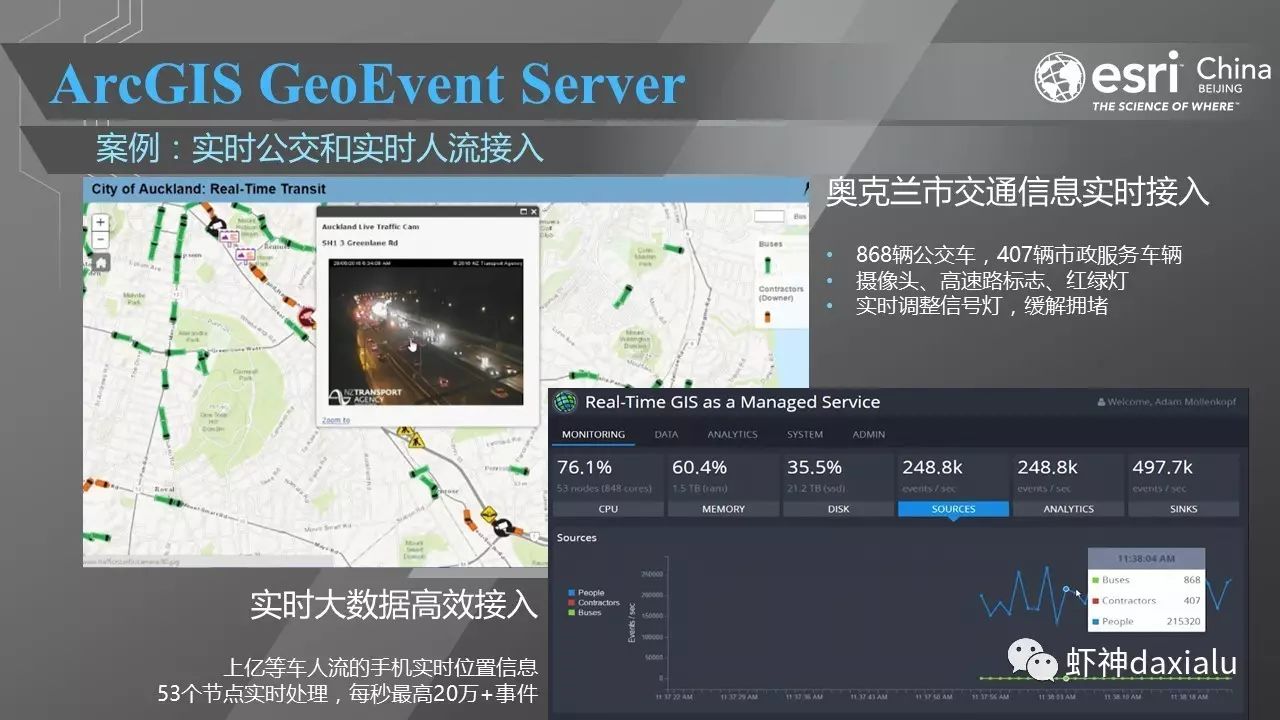
Task: Select the yellow roadwork sign below the popup
Action: [418, 441]
